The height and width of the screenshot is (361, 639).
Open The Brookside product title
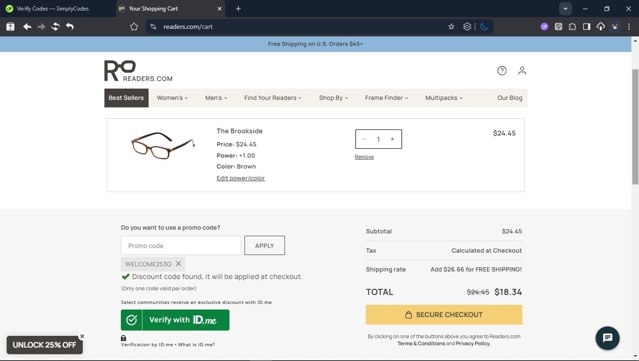239,131
